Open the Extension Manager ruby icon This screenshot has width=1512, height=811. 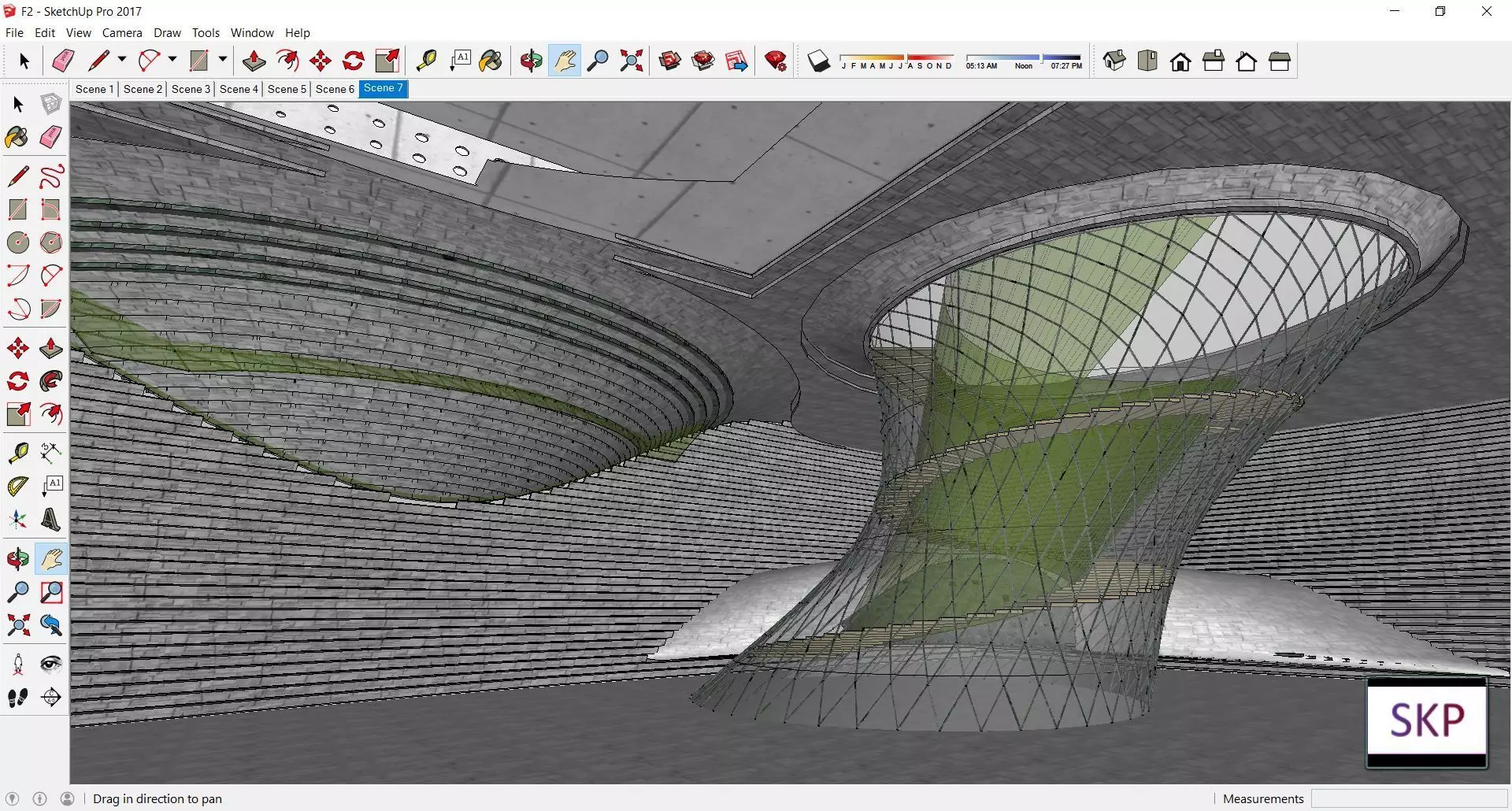776,61
